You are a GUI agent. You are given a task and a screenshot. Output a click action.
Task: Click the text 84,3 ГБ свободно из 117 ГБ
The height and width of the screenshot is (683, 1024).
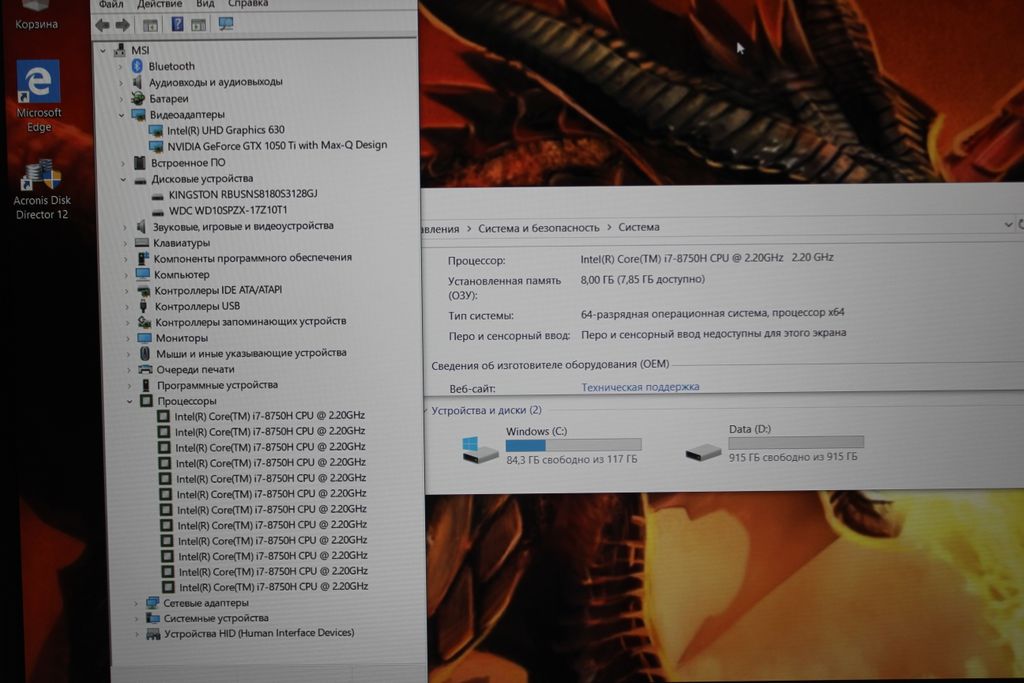tap(571, 460)
